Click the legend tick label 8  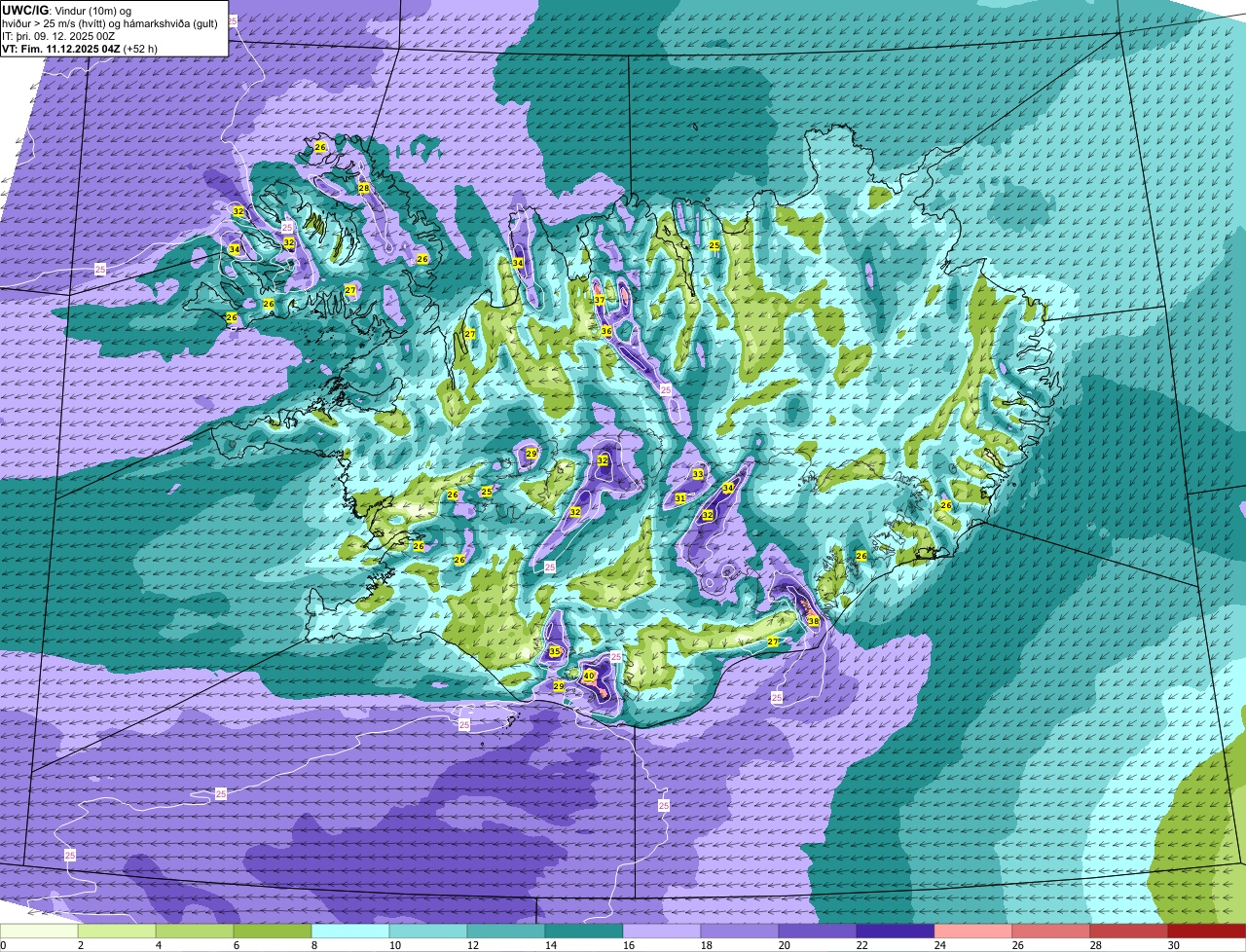tap(313, 945)
